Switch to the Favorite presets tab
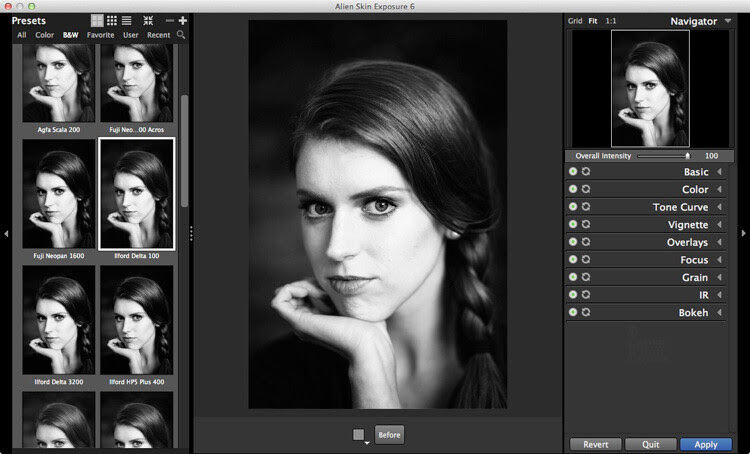Viewport: 750px width, 454px height. (100, 35)
